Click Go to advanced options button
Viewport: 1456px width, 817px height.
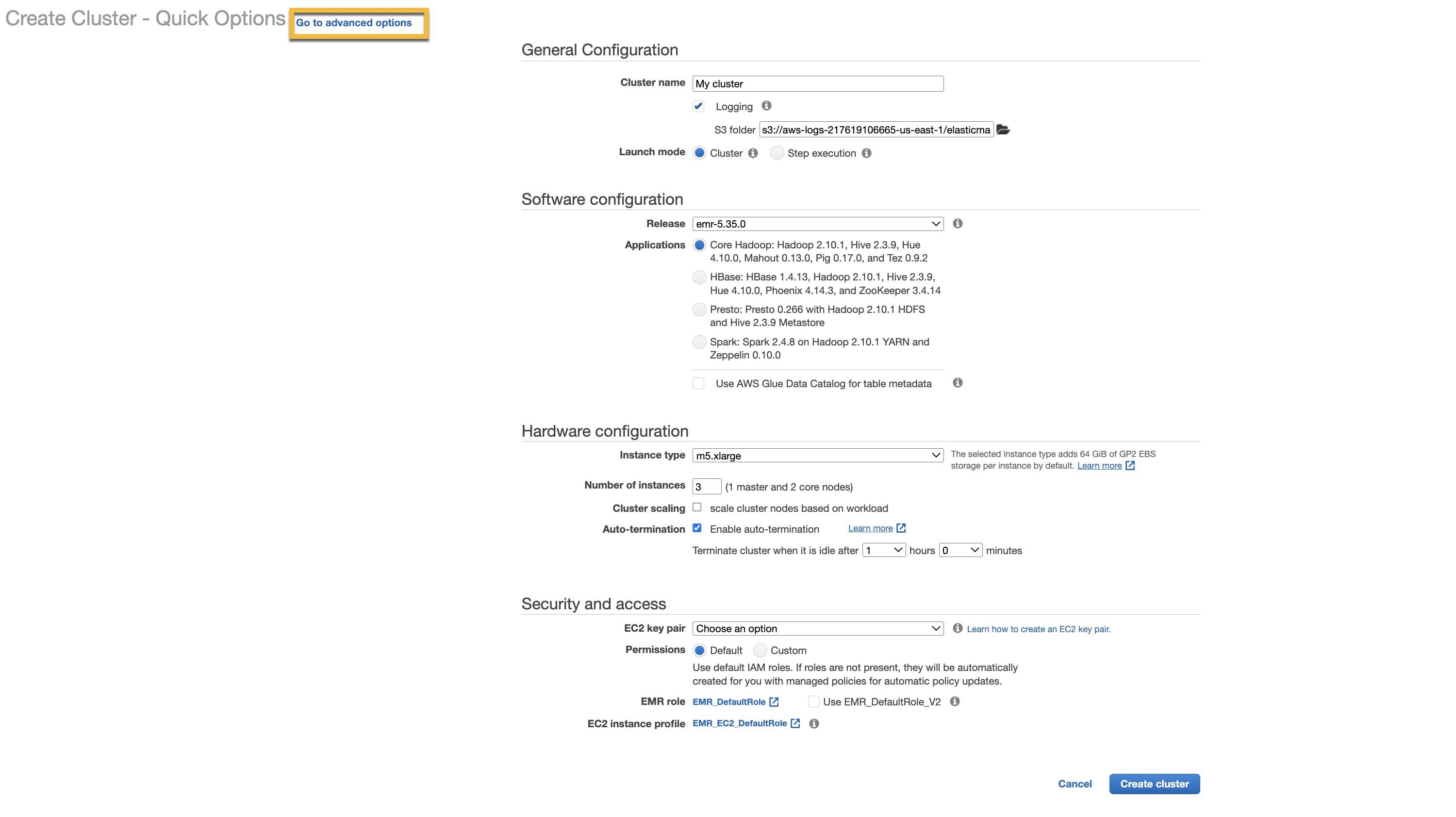tap(355, 22)
